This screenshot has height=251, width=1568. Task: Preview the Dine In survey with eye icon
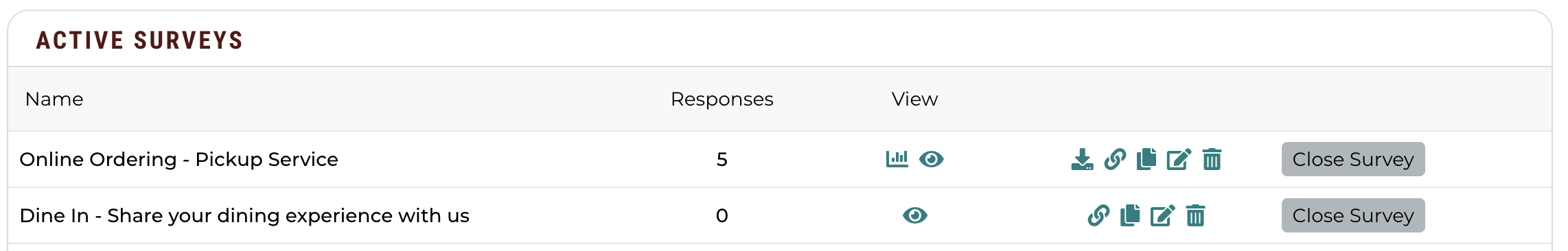click(x=914, y=215)
